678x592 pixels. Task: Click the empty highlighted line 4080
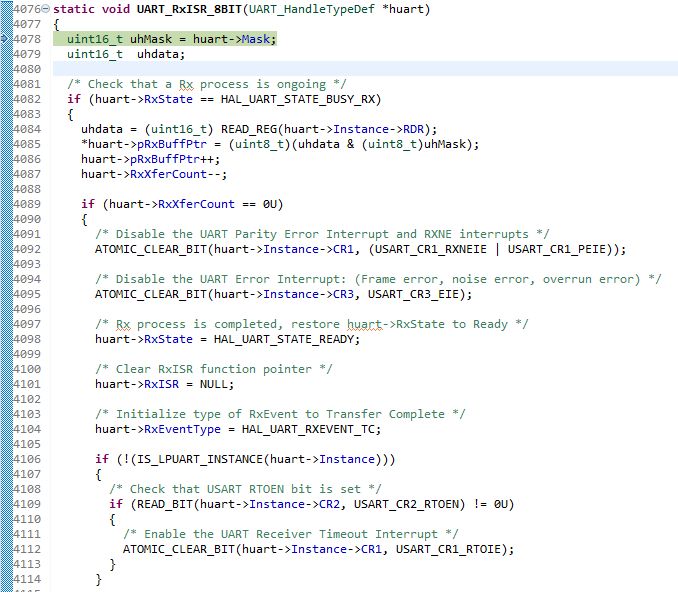click(365, 69)
